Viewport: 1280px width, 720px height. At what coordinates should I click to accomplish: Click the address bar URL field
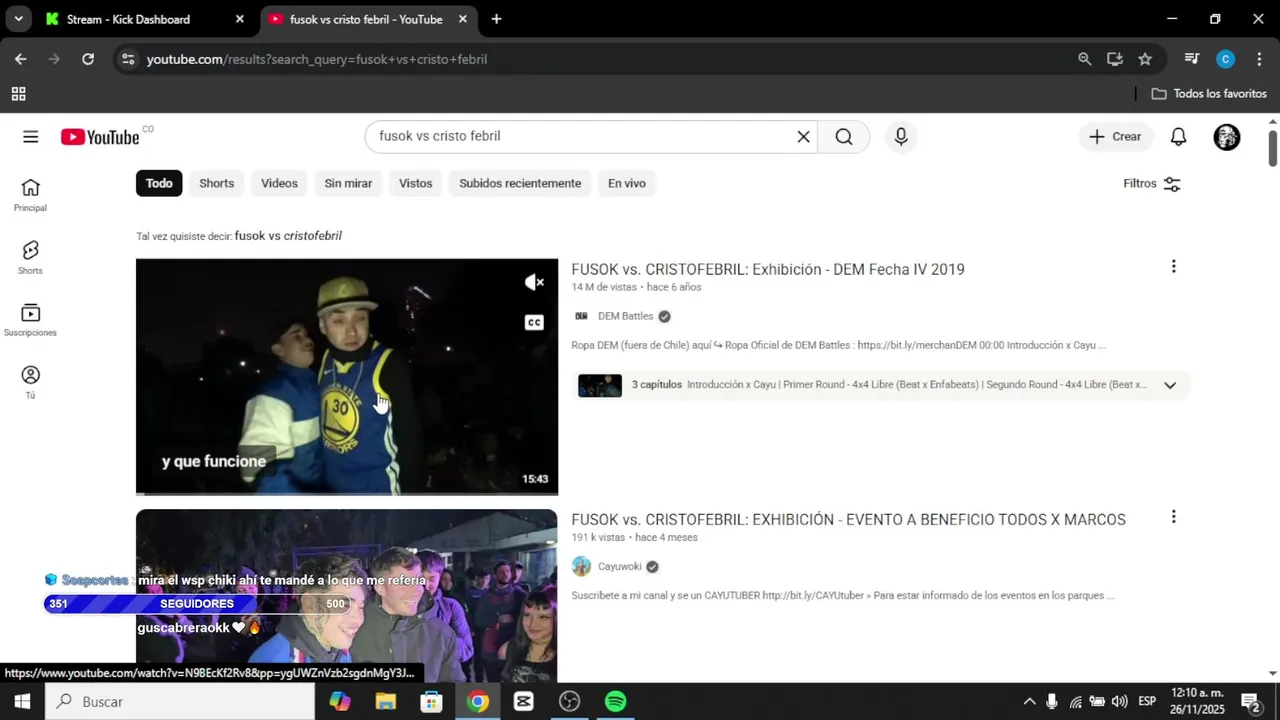coord(600,59)
